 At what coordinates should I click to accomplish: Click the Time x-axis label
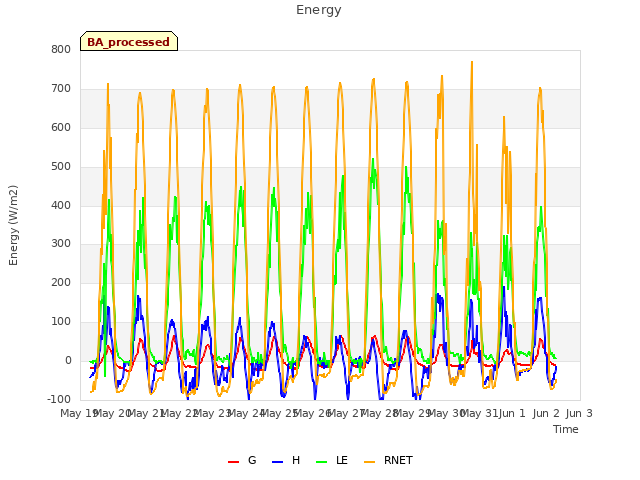pyautogui.click(x=566, y=429)
